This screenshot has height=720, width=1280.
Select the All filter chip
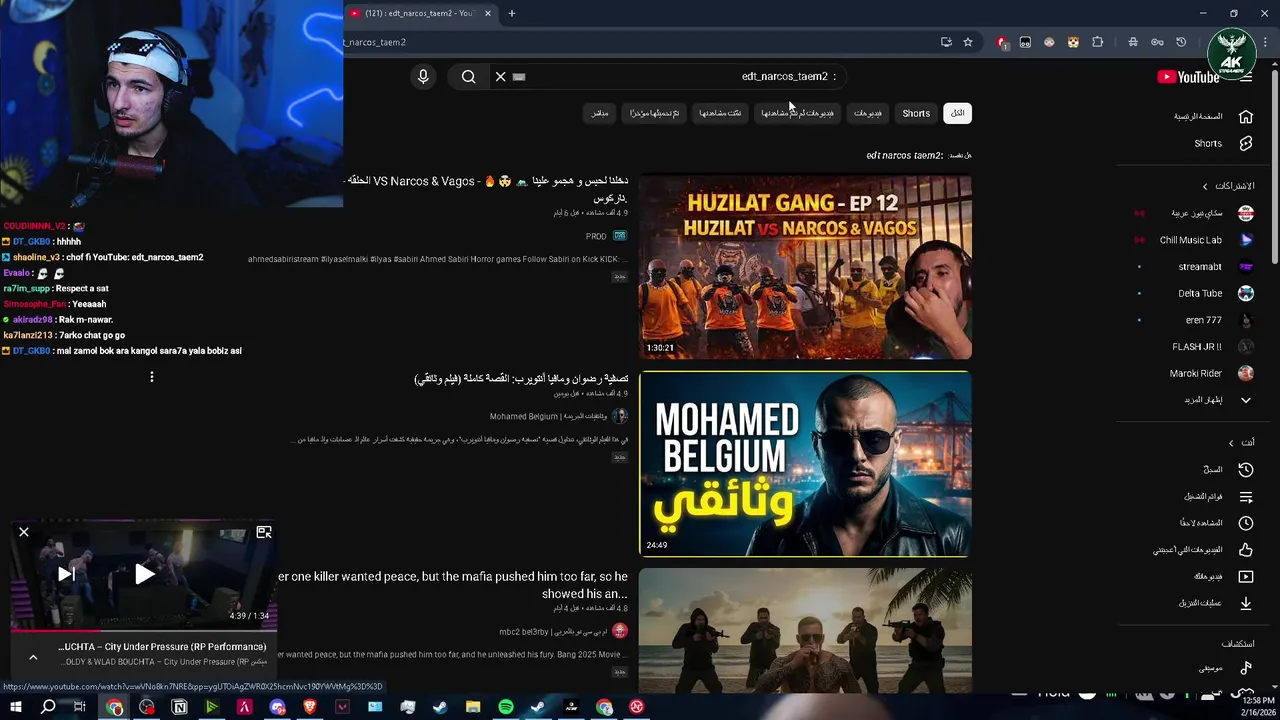click(x=958, y=113)
